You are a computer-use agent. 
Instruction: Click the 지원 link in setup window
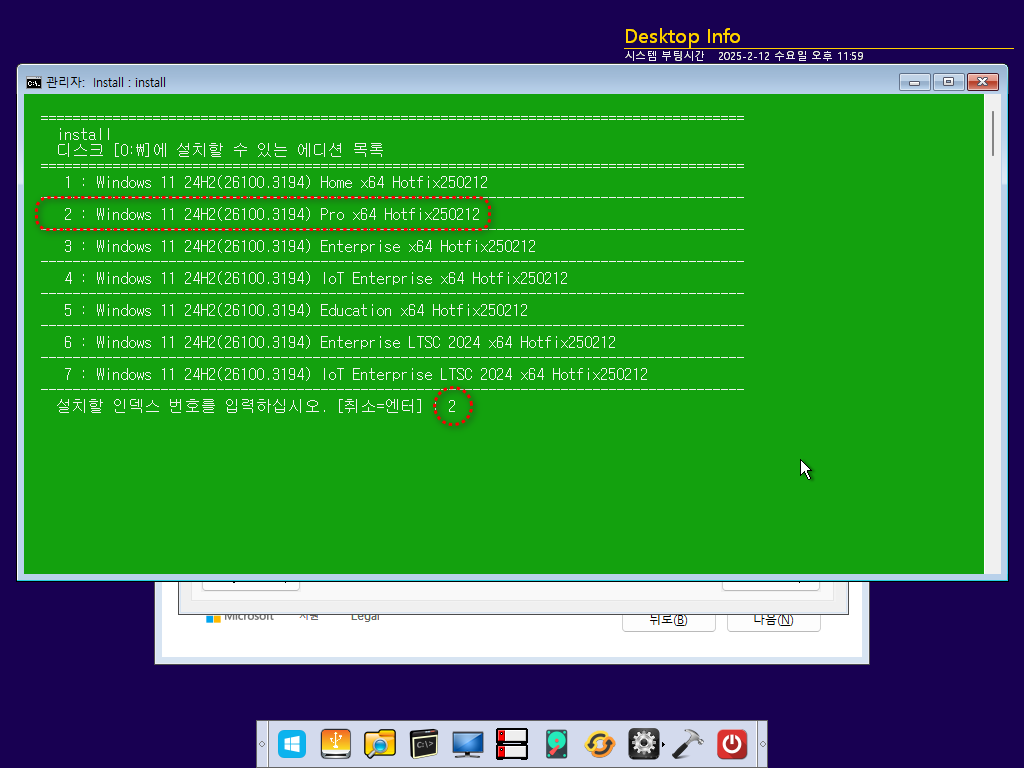point(309,617)
